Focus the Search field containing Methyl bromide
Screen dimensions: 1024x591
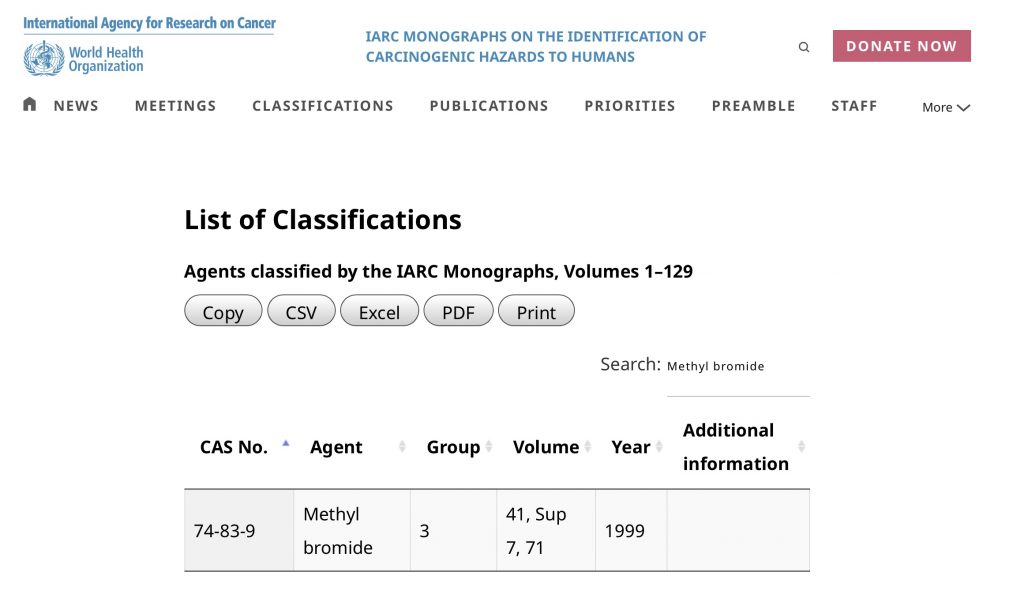point(737,367)
